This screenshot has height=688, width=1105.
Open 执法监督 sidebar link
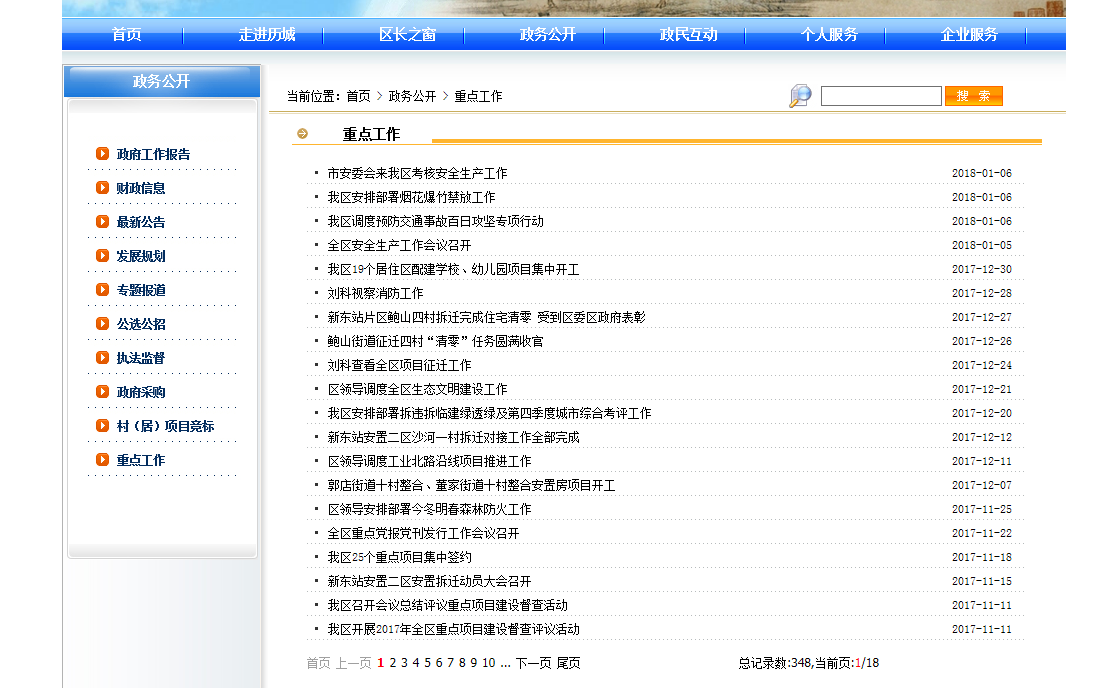click(x=141, y=358)
